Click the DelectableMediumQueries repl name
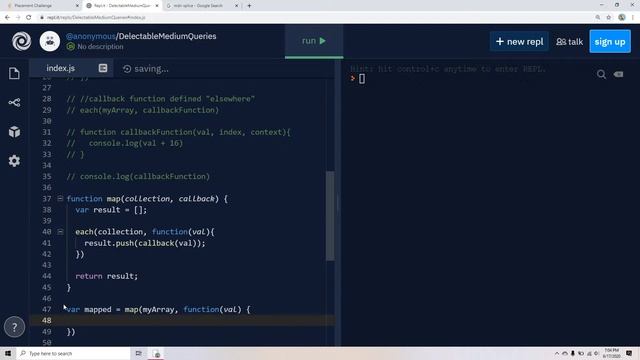The width and height of the screenshot is (640, 360). tap(167, 36)
